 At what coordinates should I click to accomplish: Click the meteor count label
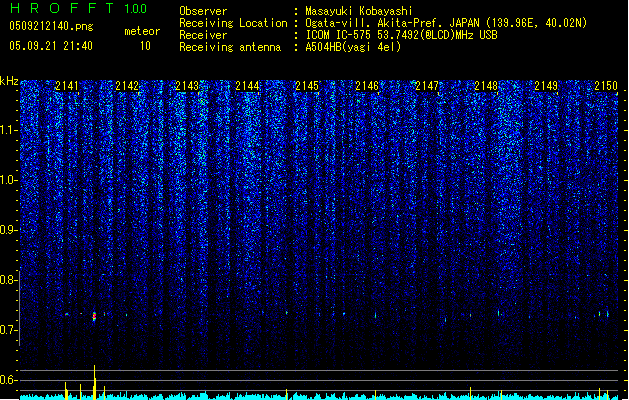(142, 31)
